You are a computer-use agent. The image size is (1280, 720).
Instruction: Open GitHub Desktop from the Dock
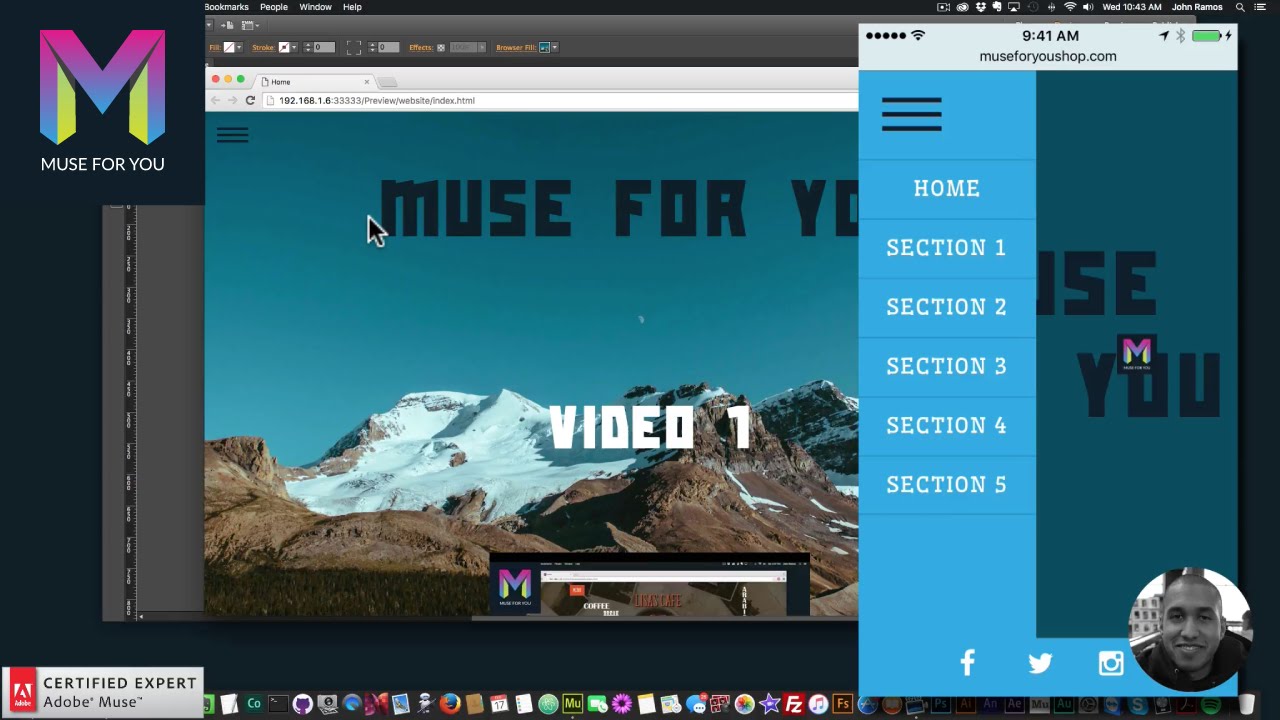point(303,704)
